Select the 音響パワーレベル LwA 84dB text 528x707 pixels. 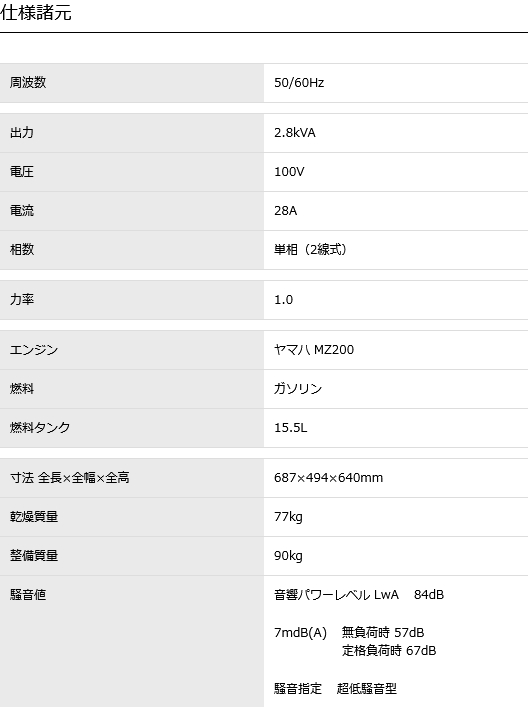(359, 595)
